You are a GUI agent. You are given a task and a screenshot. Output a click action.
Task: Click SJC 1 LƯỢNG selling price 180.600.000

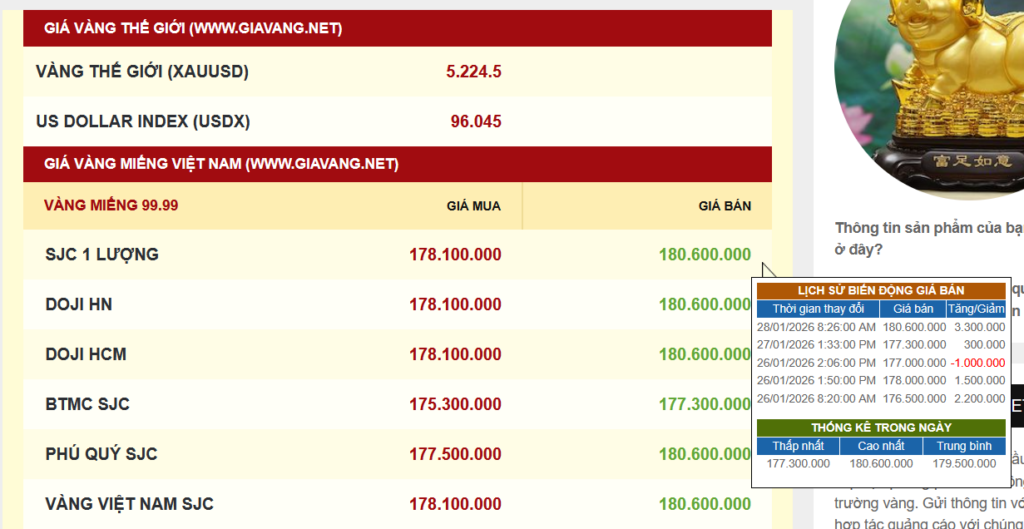coord(704,255)
